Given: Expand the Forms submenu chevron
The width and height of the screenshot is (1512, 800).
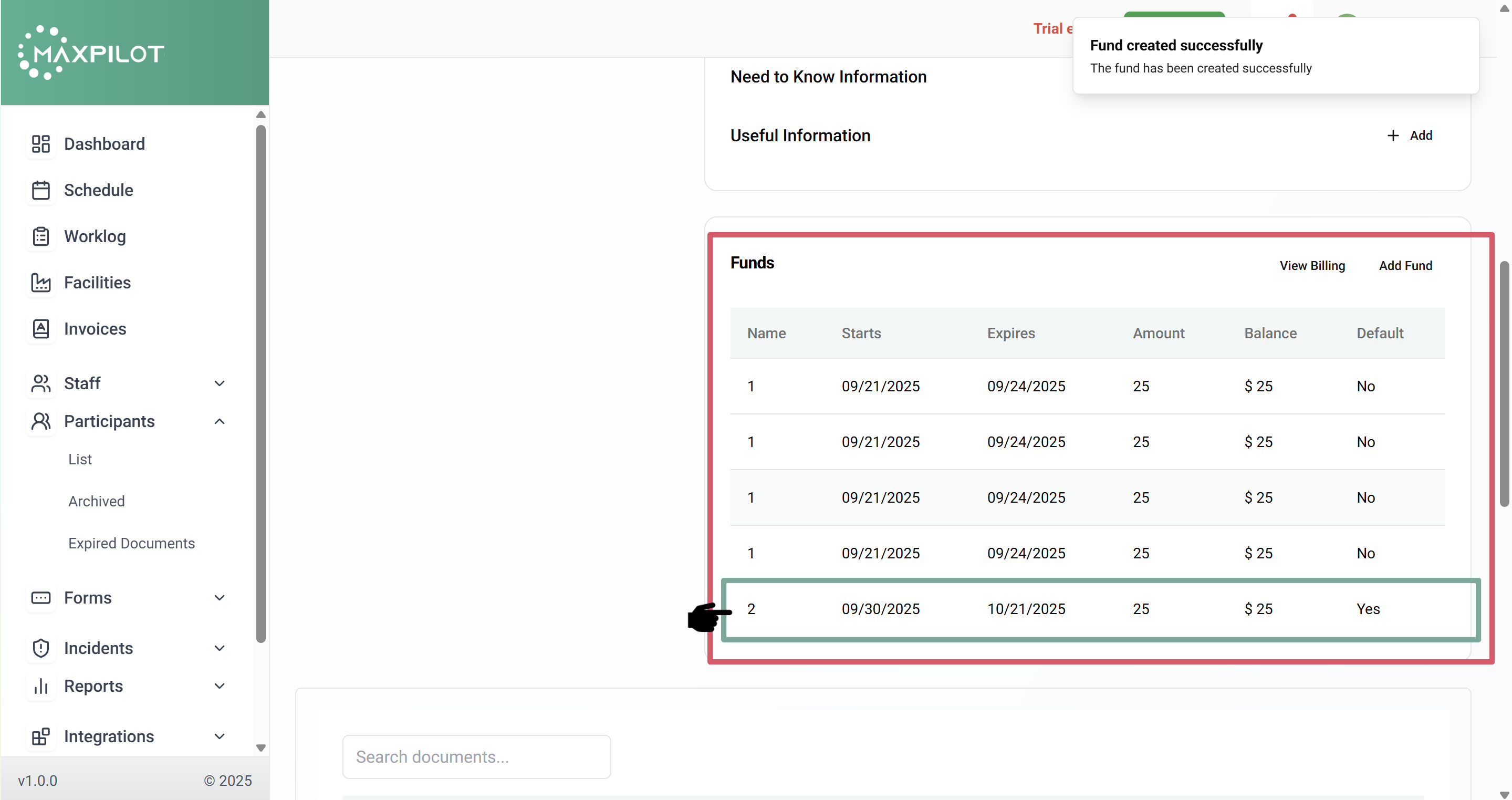Looking at the screenshot, I should pyautogui.click(x=220, y=598).
